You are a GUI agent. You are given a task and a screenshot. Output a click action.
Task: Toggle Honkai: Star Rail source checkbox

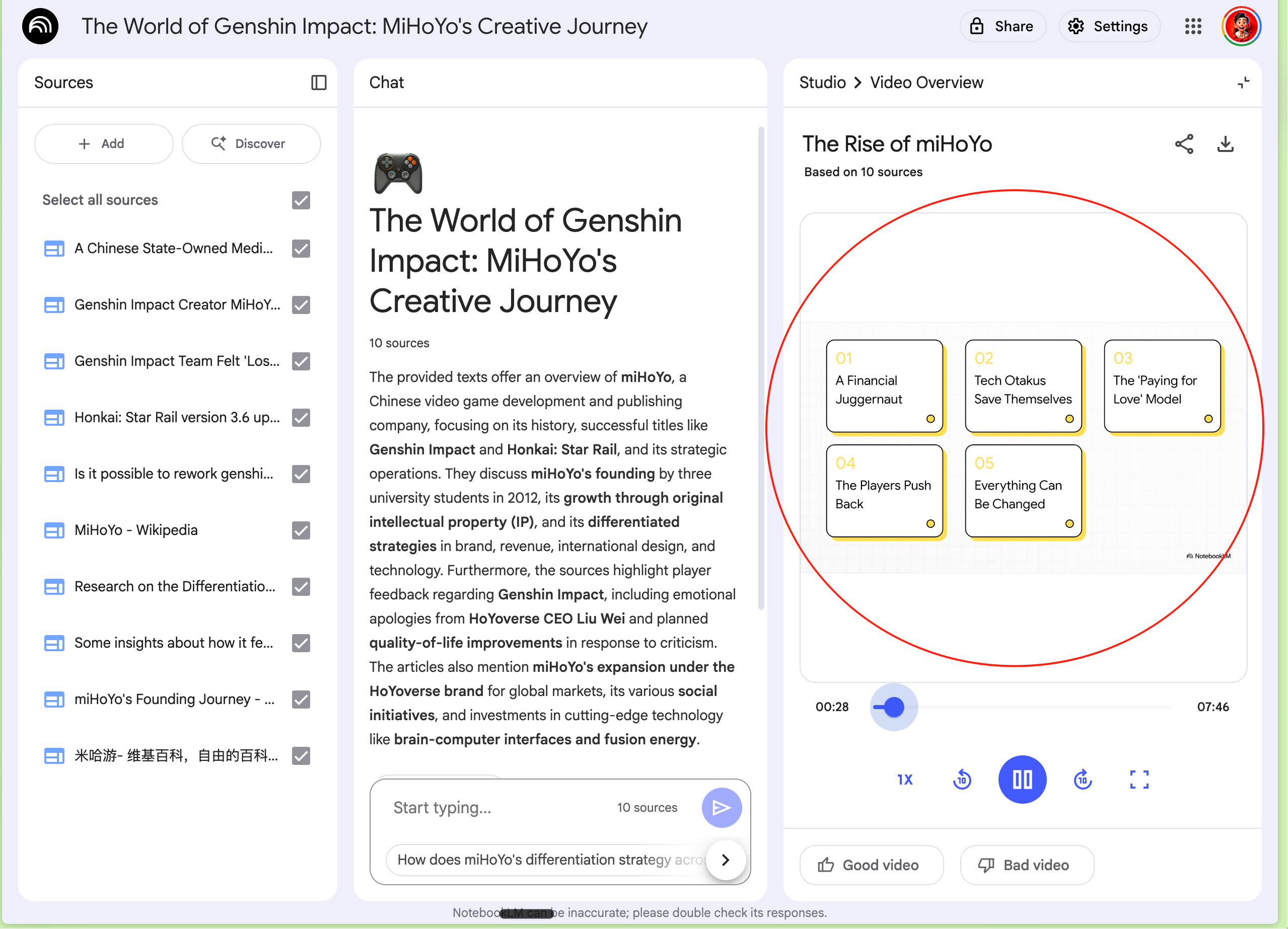tap(301, 418)
